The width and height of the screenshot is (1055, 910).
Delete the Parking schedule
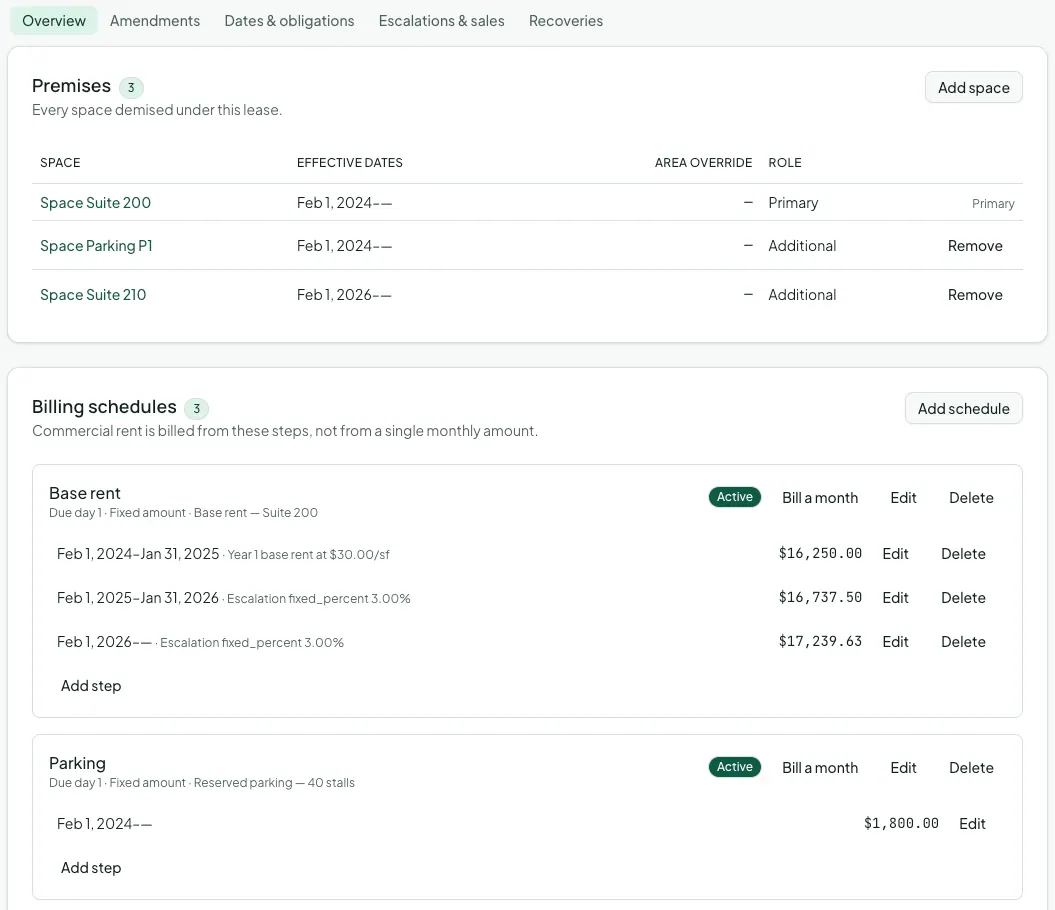coord(971,767)
